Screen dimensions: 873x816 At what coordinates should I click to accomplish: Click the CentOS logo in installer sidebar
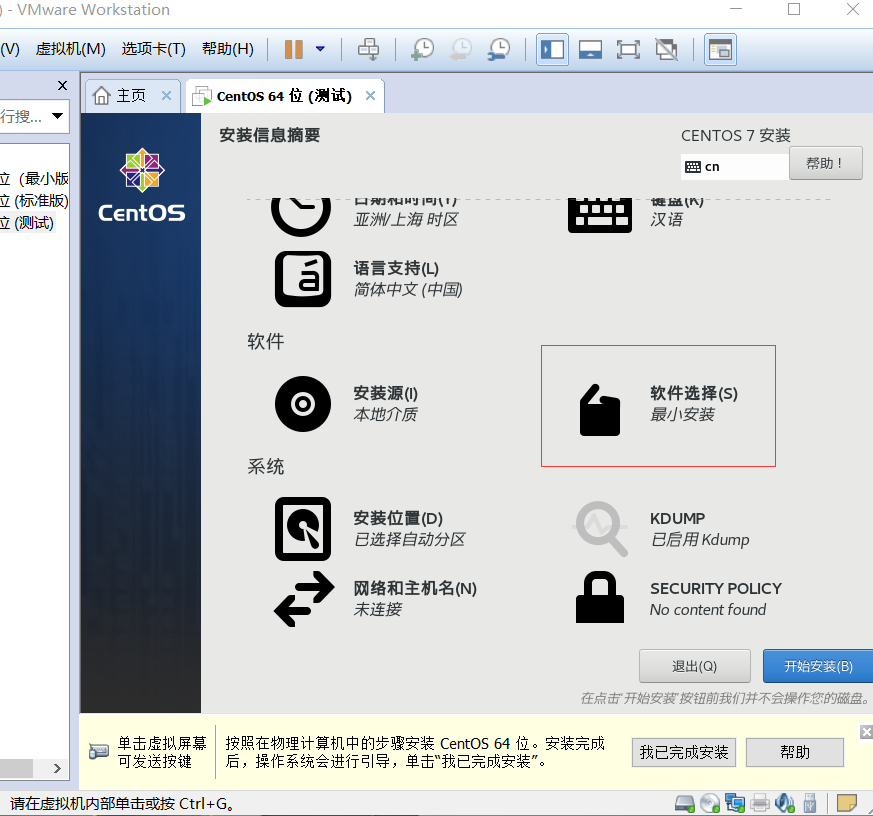tap(141, 186)
